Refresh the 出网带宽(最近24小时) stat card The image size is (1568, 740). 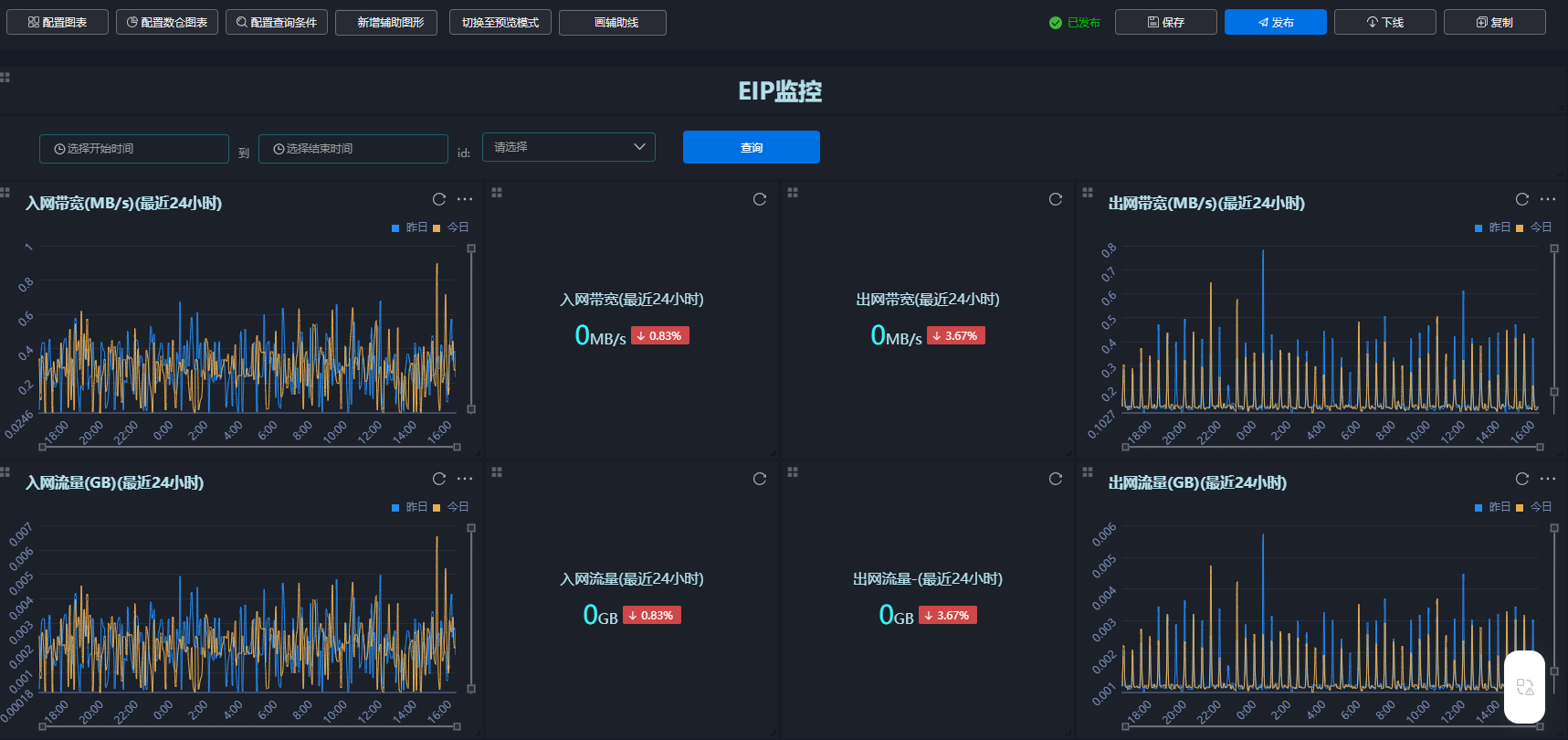1055,199
